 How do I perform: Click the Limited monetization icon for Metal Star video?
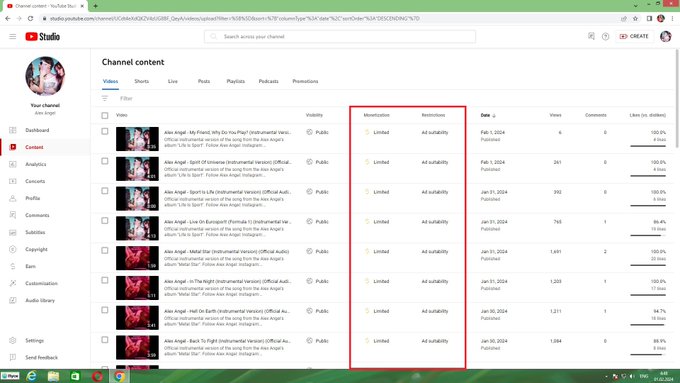pyautogui.click(x=367, y=251)
